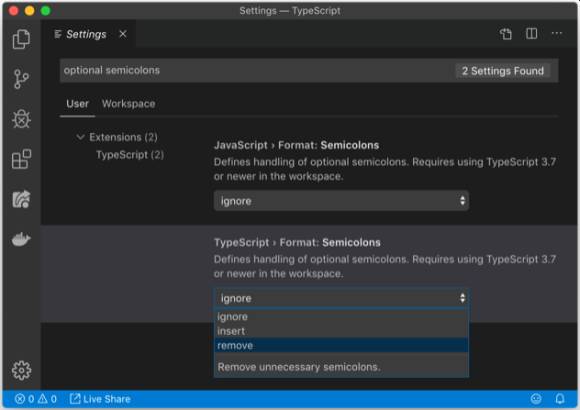Select the remove option in dropdown list
This screenshot has width=580, height=410.
[x=341, y=346]
